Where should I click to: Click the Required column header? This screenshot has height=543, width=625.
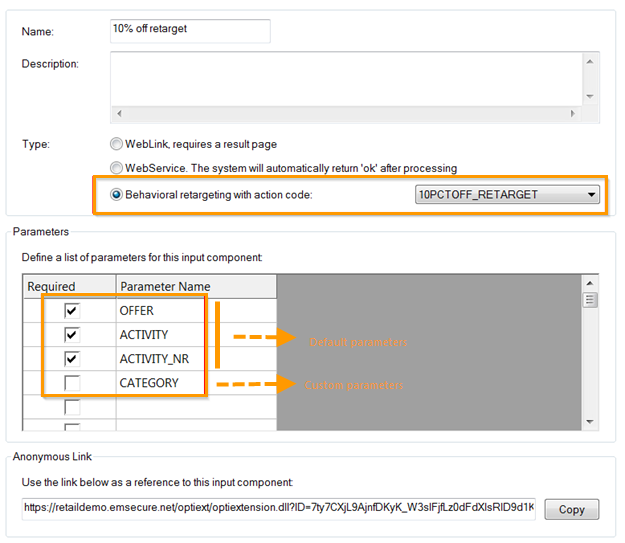[70, 287]
